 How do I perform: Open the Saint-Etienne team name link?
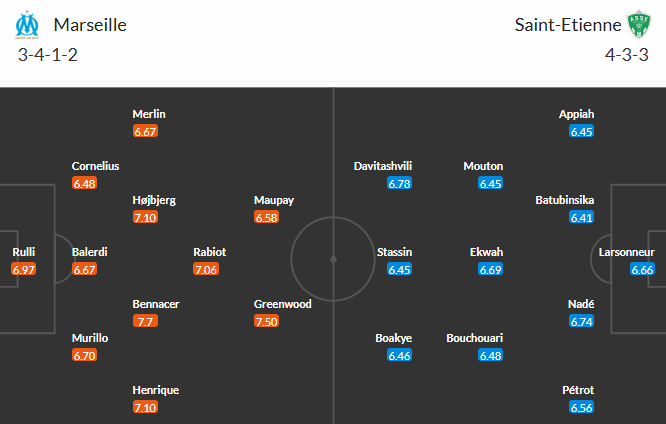coord(568,25)
